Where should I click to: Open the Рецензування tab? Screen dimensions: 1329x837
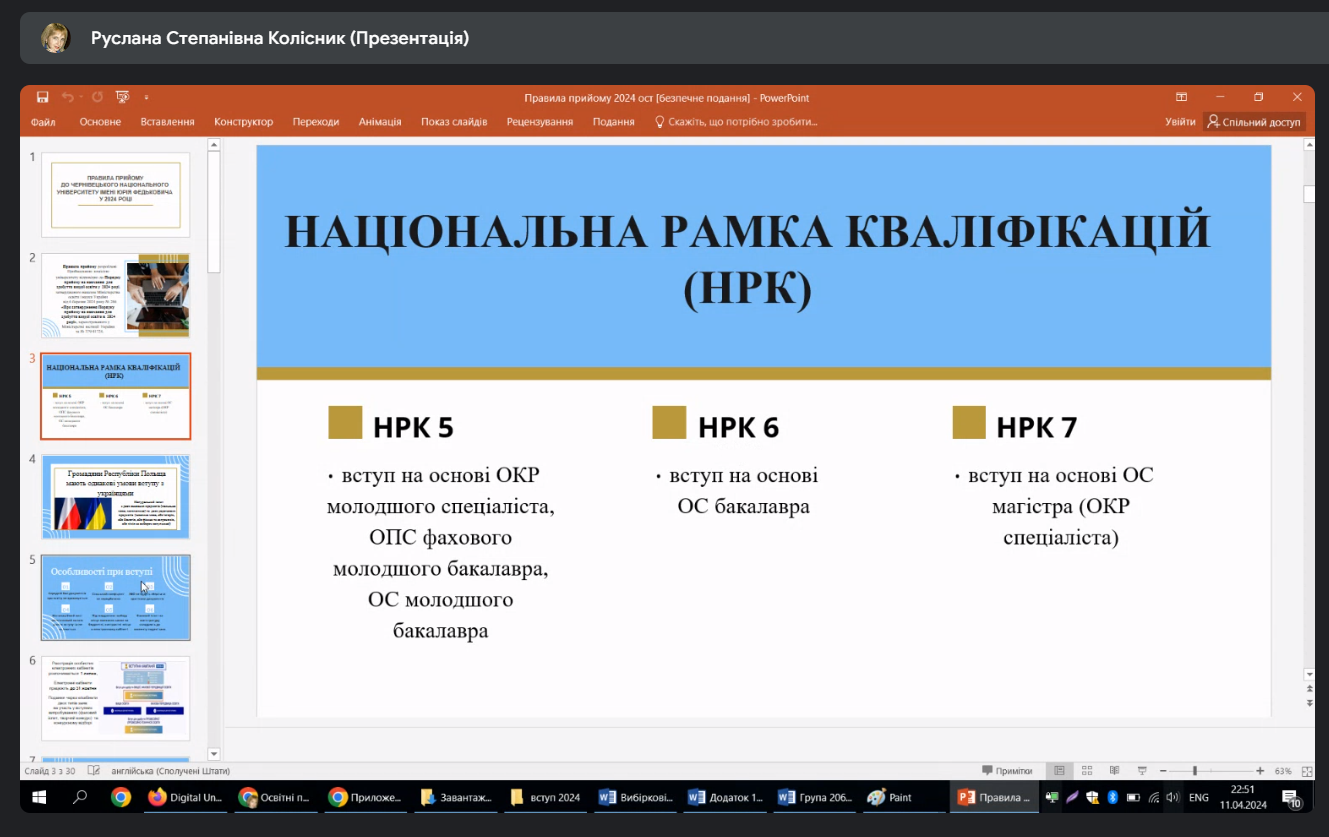coord(540,122)
